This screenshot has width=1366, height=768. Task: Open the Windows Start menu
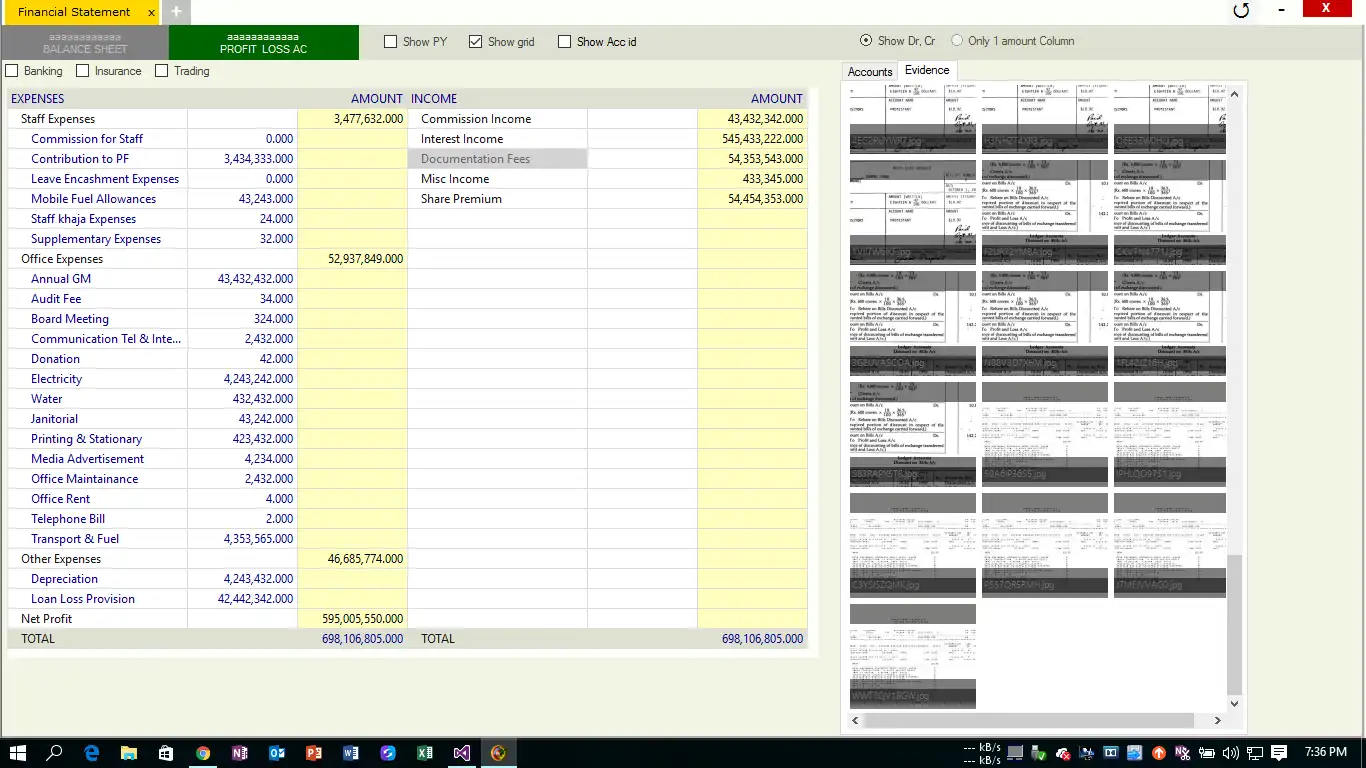tap(18, 753)
